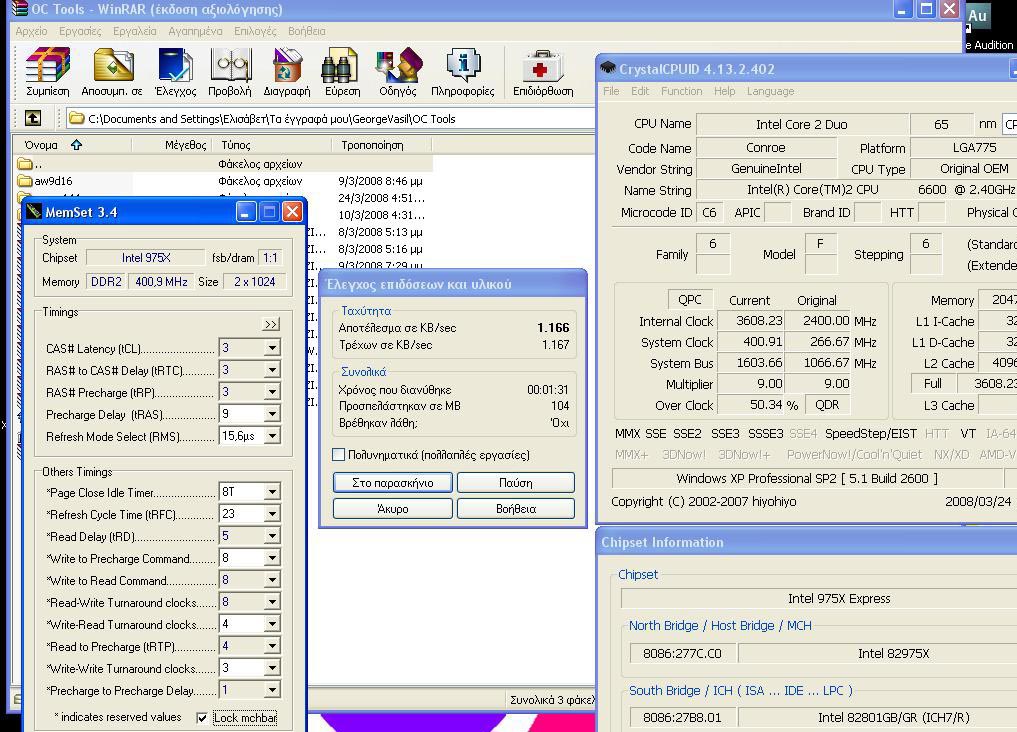This screenshot has width=1017, height=732.
Task: Open the Write-Read Turnaround clocks dropdown
Action: pos(272,624)
